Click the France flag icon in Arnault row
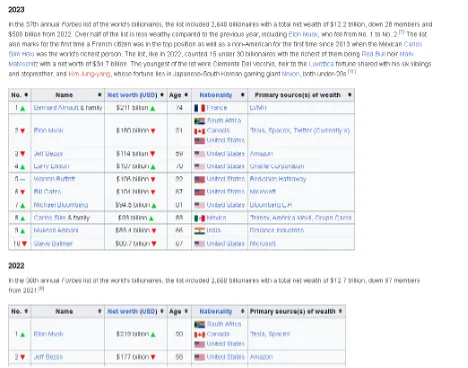 tap(199, 108)
